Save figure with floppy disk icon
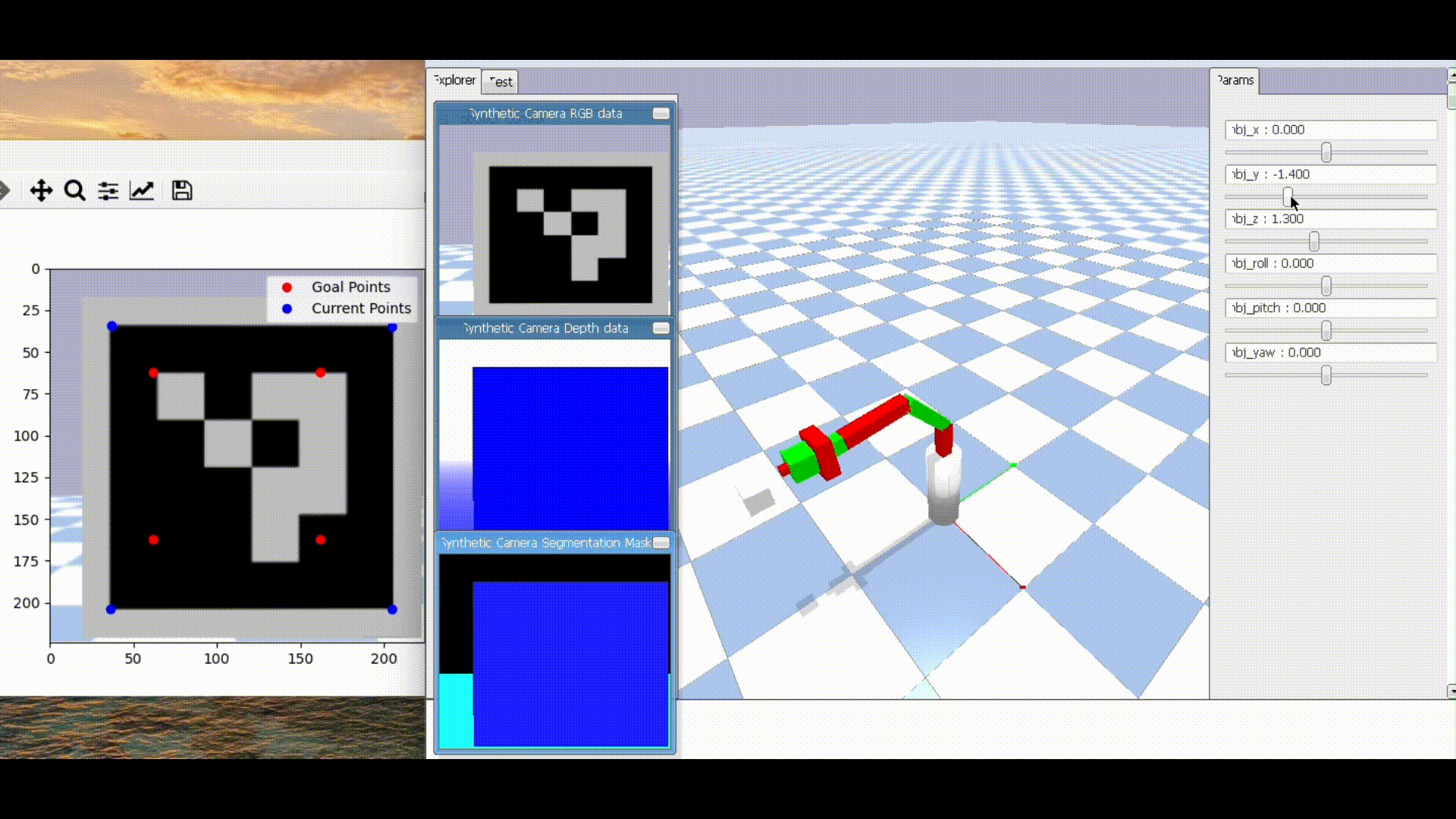This screenshot has height=819, width=1456. (x=182, y=190)
